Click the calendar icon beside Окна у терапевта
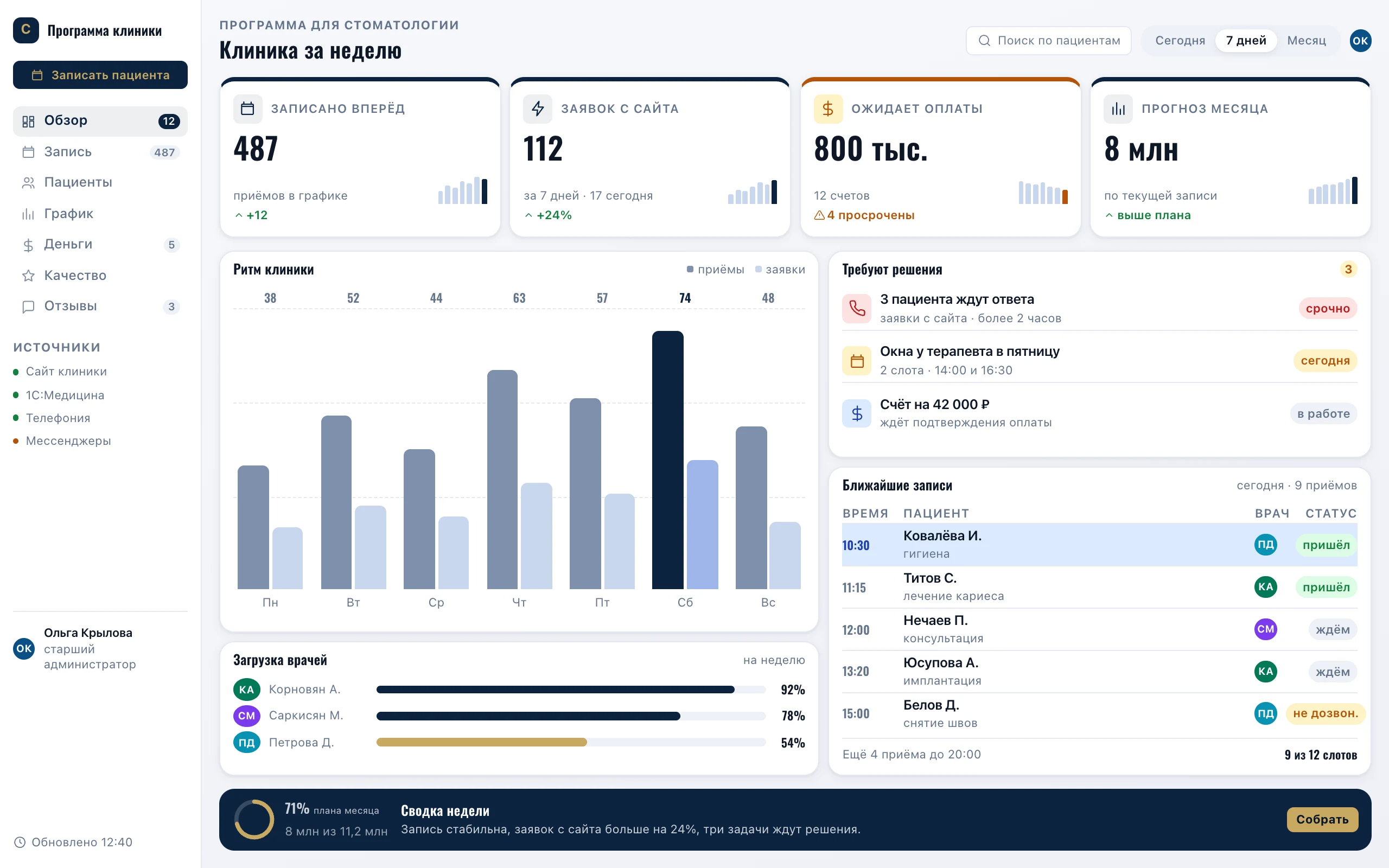Image resolution: width=1389 pixels, height=868 pixels. 857,361
